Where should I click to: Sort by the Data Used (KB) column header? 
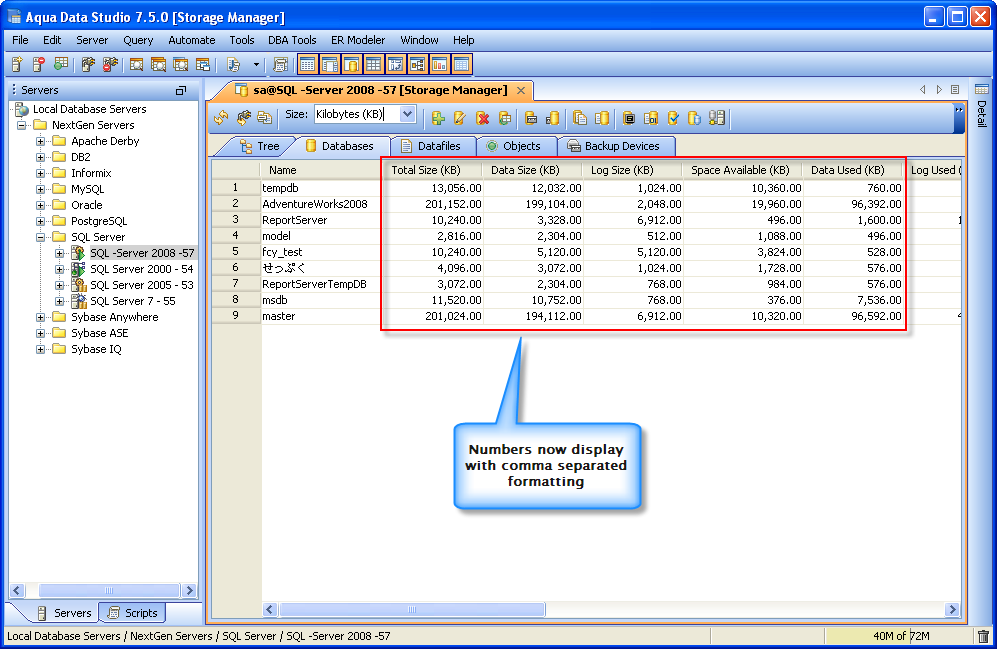click(853, 170)
